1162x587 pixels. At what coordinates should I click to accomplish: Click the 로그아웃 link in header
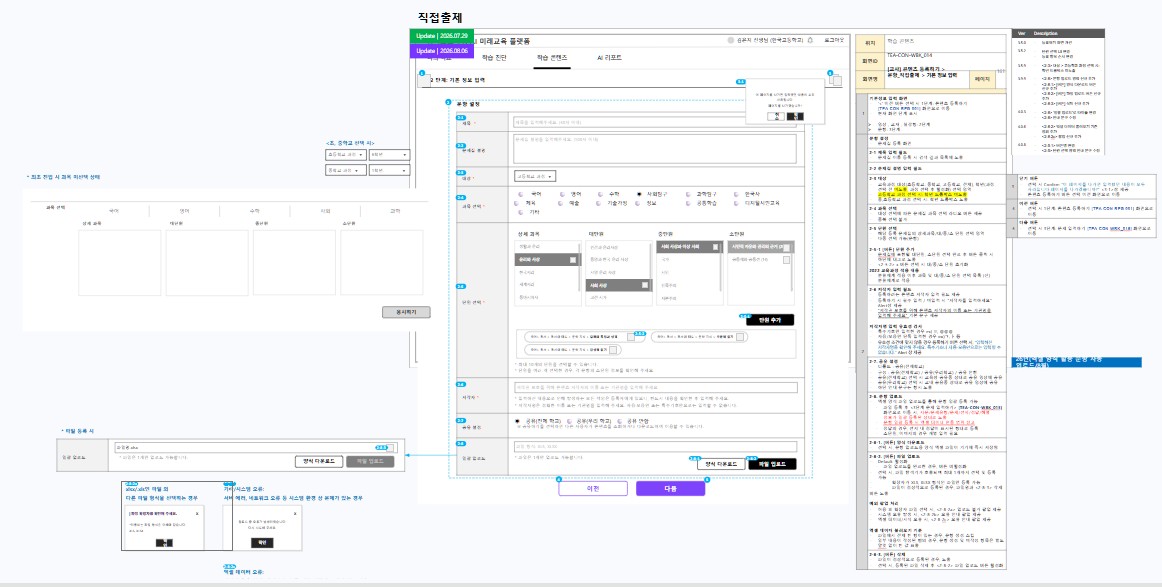[x=832, y=41]
